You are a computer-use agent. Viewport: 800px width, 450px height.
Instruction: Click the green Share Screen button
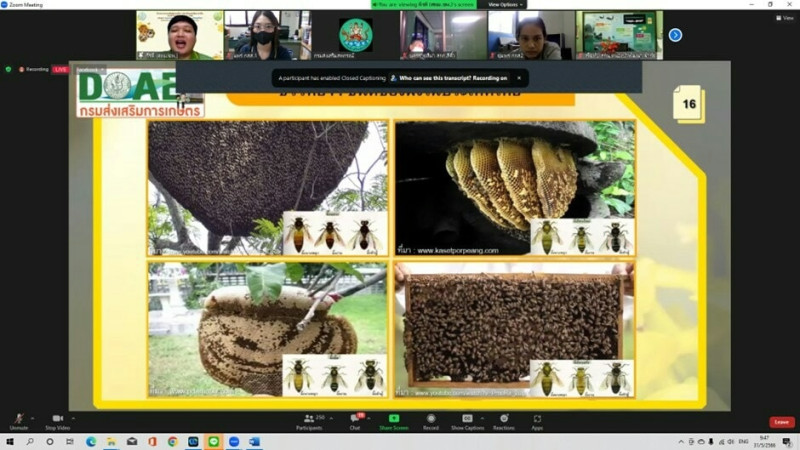[x=394, y=419]
